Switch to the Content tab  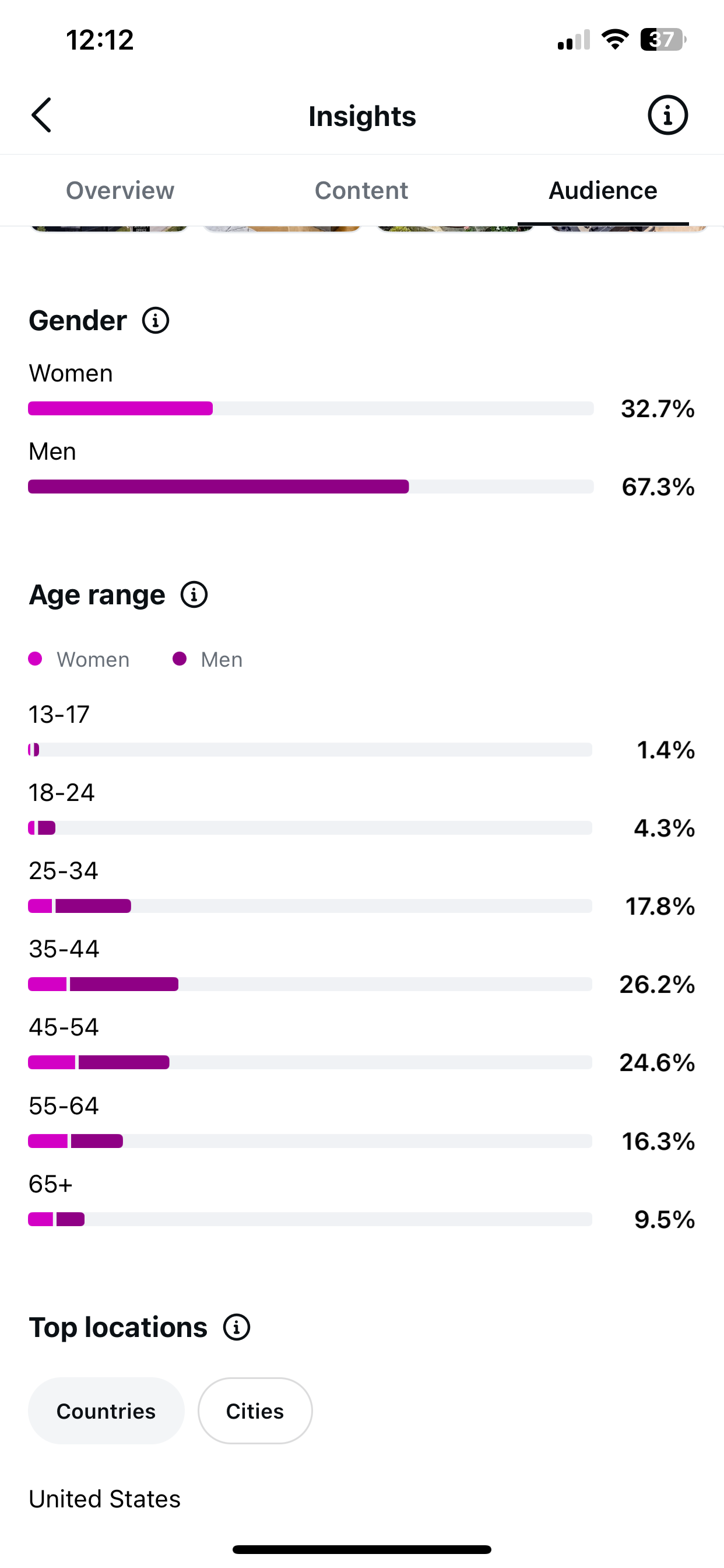[361, 191]
